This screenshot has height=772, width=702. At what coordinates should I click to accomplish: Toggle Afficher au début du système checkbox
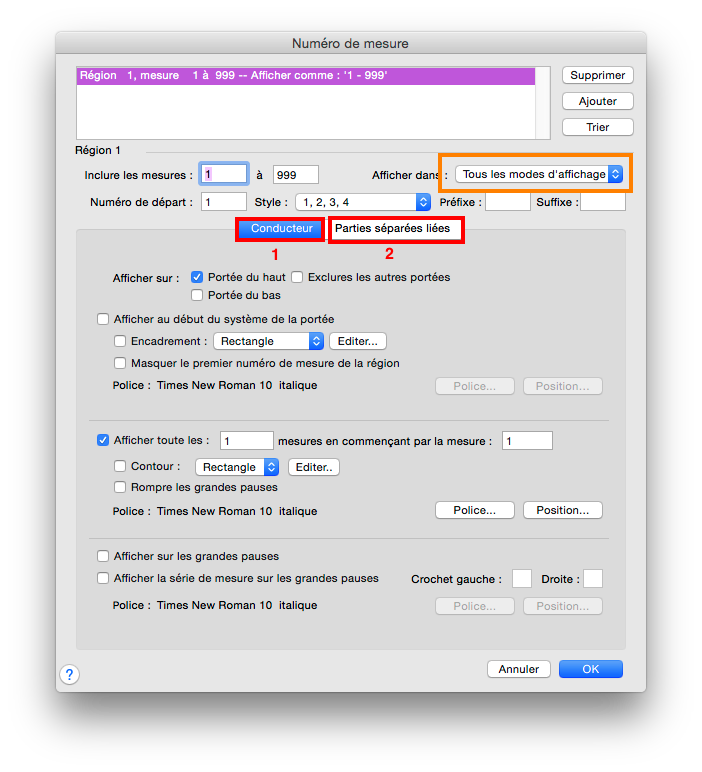click(103, 319)
